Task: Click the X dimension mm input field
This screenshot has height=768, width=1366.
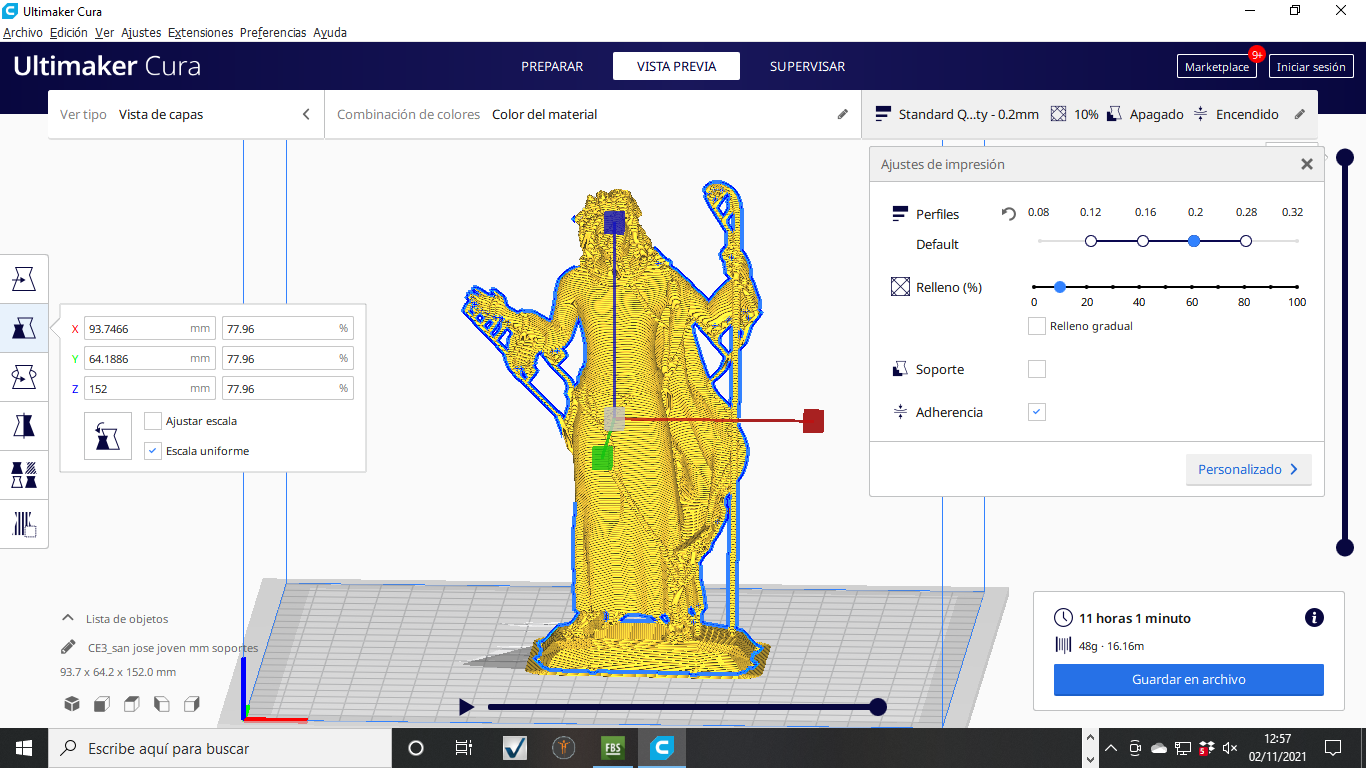Action: [150, 328]
